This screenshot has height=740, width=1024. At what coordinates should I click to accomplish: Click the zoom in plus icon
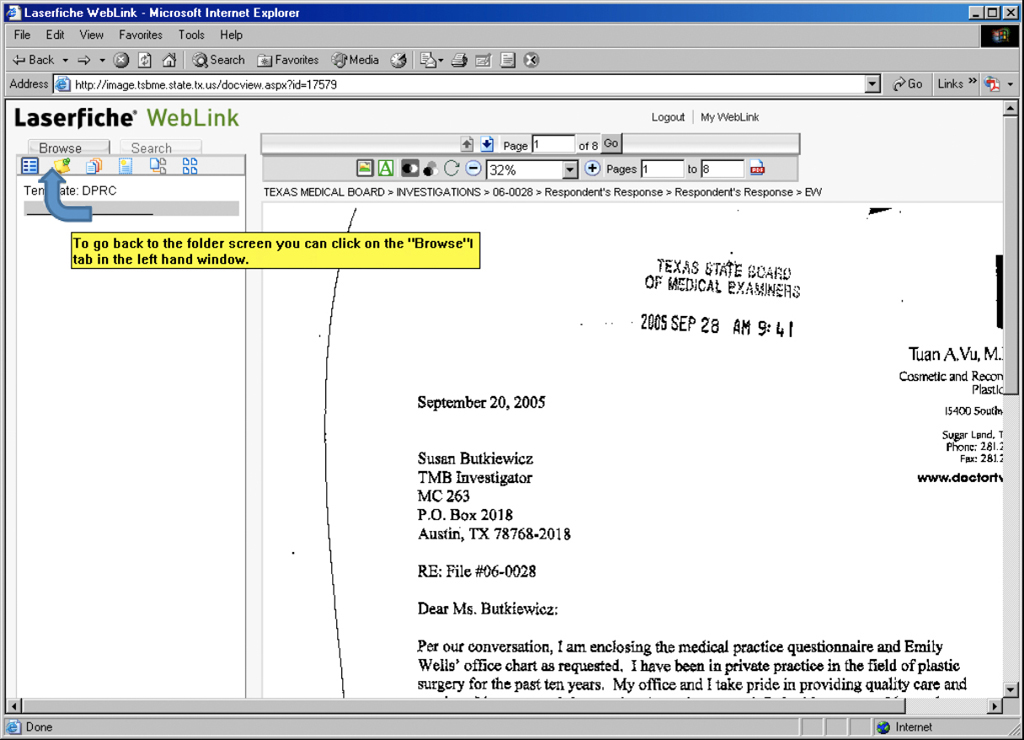tap(592, 169)
